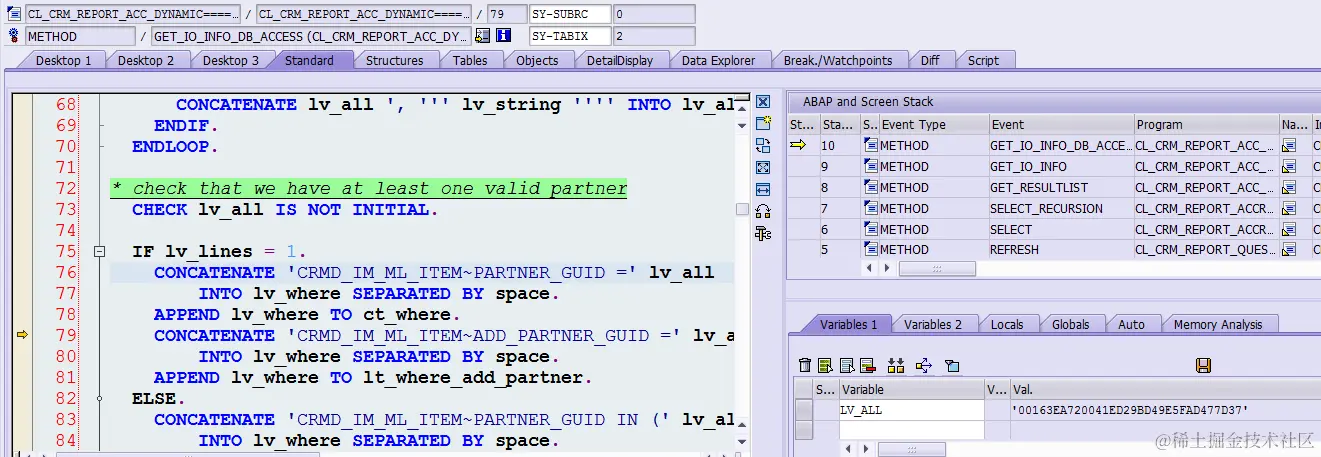
Task: Click the green list icon in Variables toolbar
Action: [x=825, y=365]
